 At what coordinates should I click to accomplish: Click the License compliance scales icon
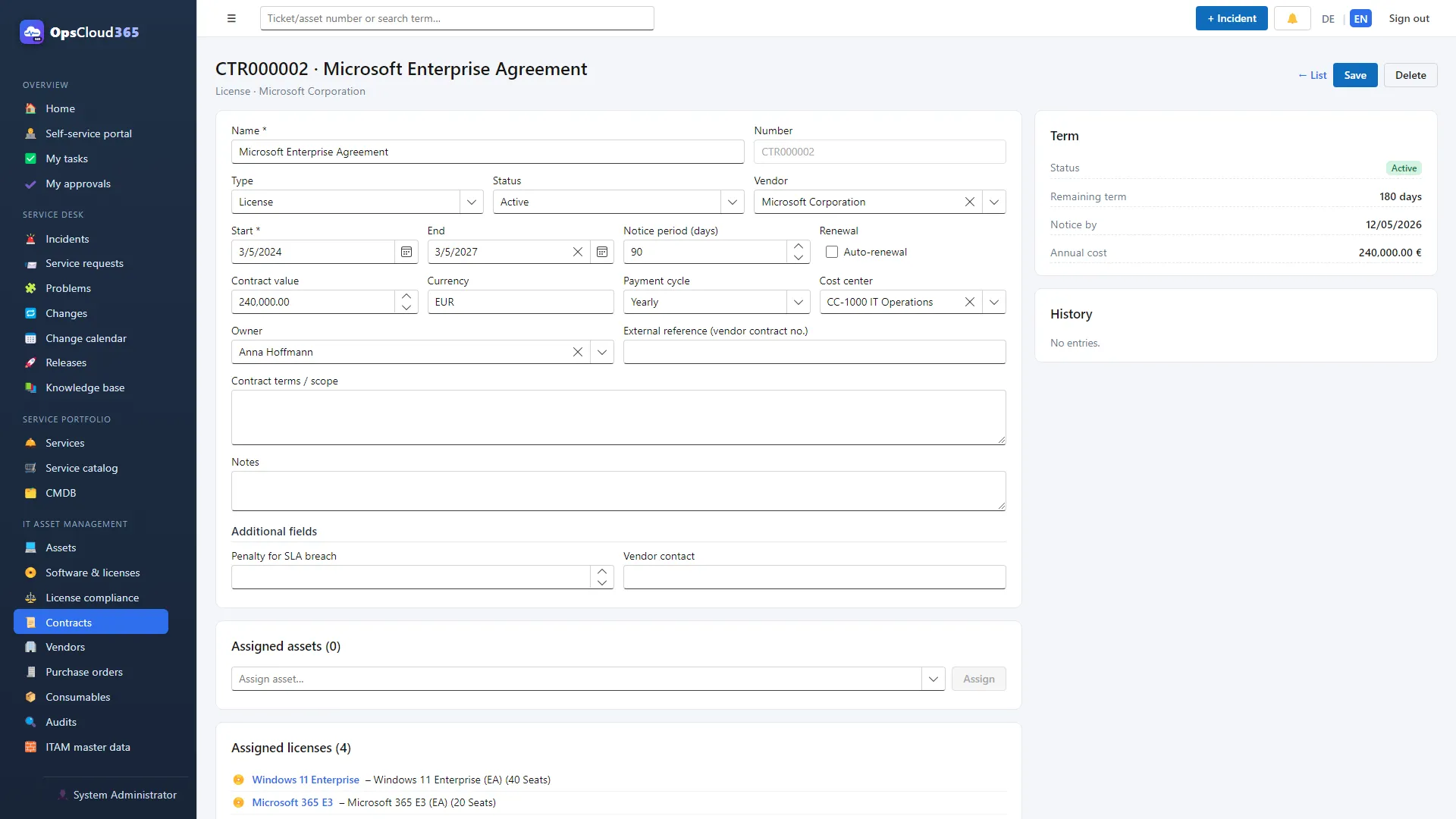(30, 598)
